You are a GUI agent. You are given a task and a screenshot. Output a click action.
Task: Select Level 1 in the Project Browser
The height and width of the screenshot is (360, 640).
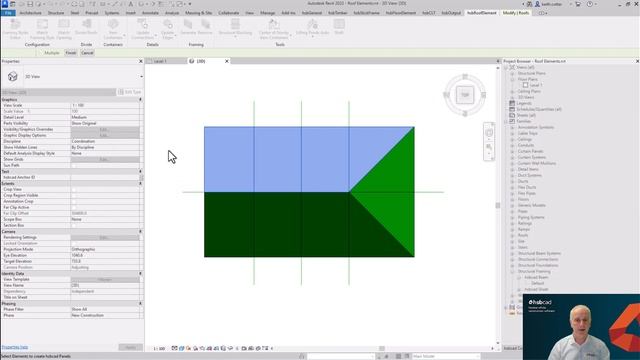pos(536,85)
